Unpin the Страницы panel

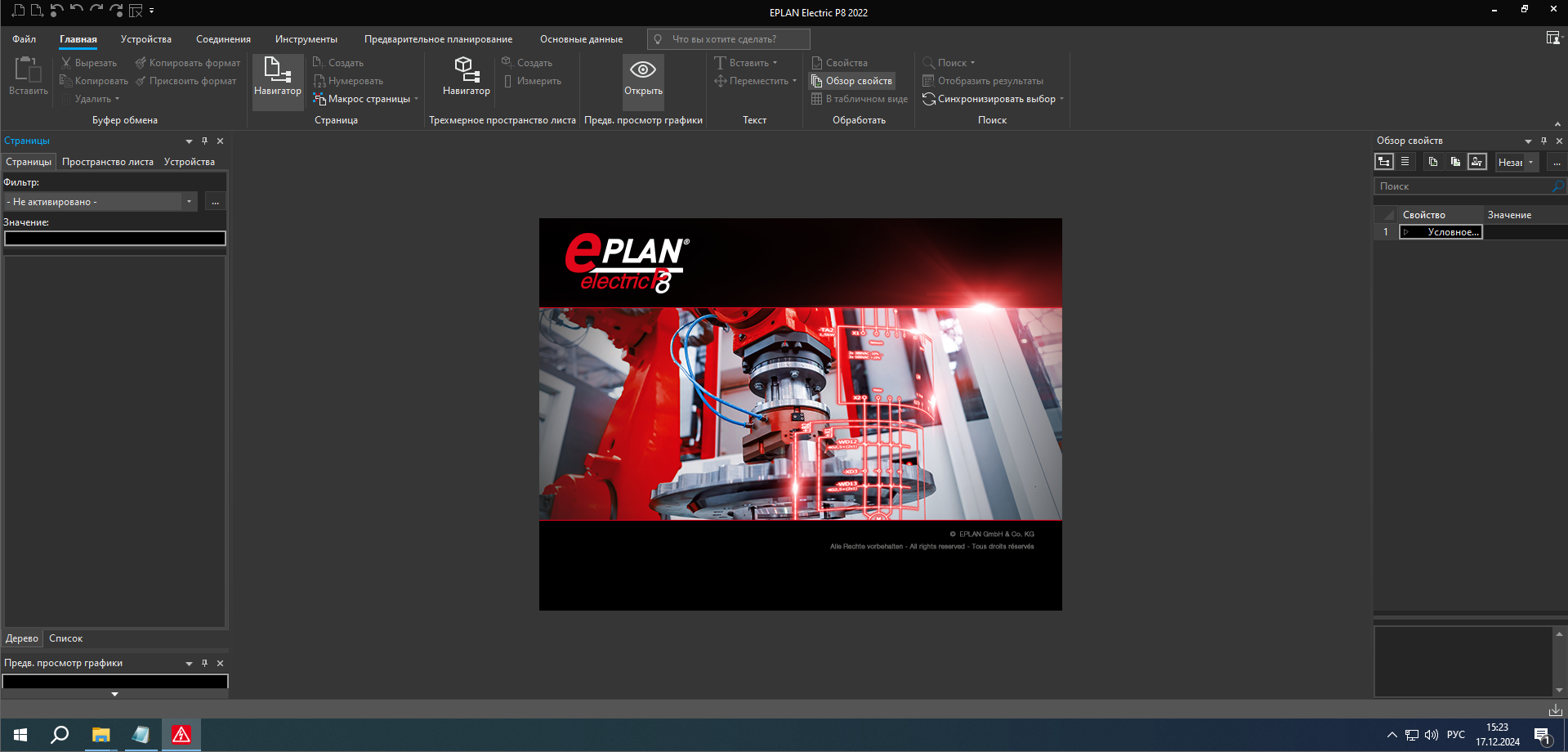tap(203, 141)
